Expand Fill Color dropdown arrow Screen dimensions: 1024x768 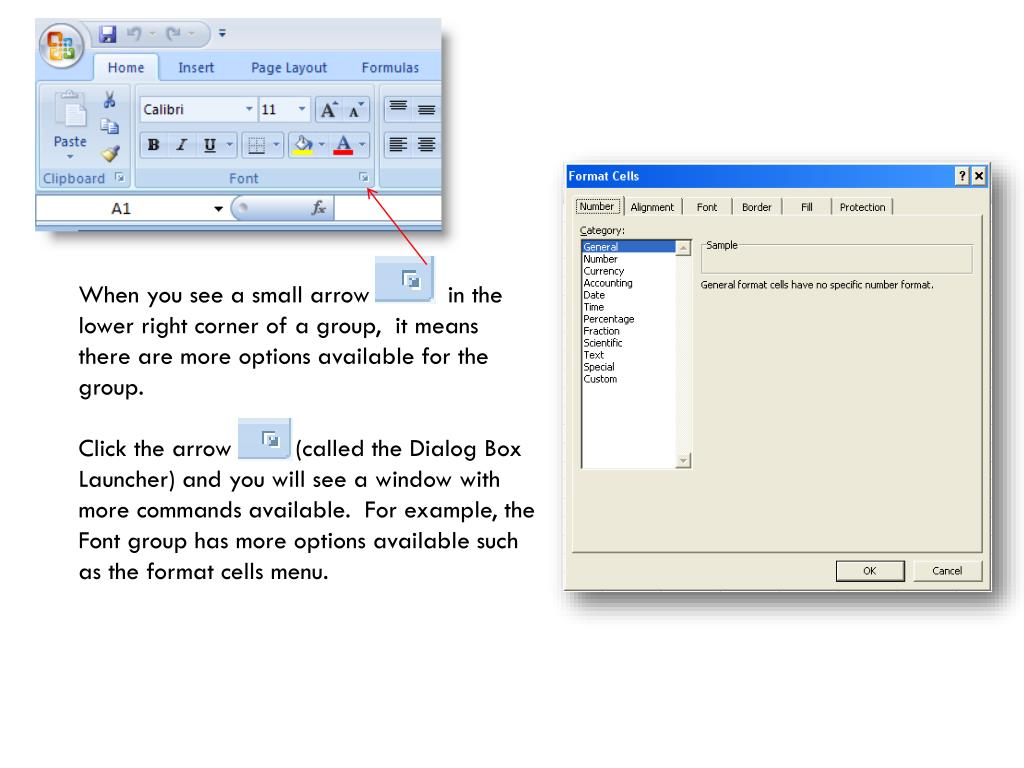(321, 145)
